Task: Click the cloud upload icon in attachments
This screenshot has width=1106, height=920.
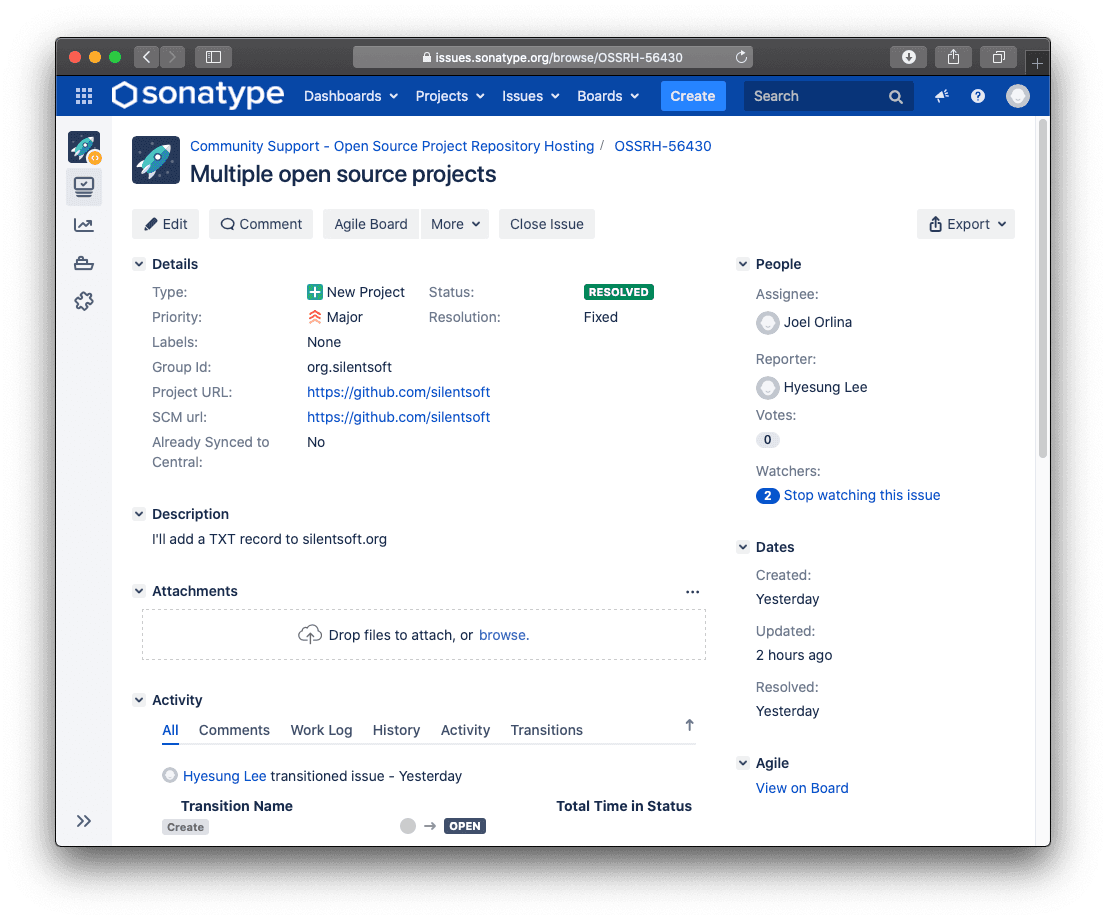Action: point(310,634)
